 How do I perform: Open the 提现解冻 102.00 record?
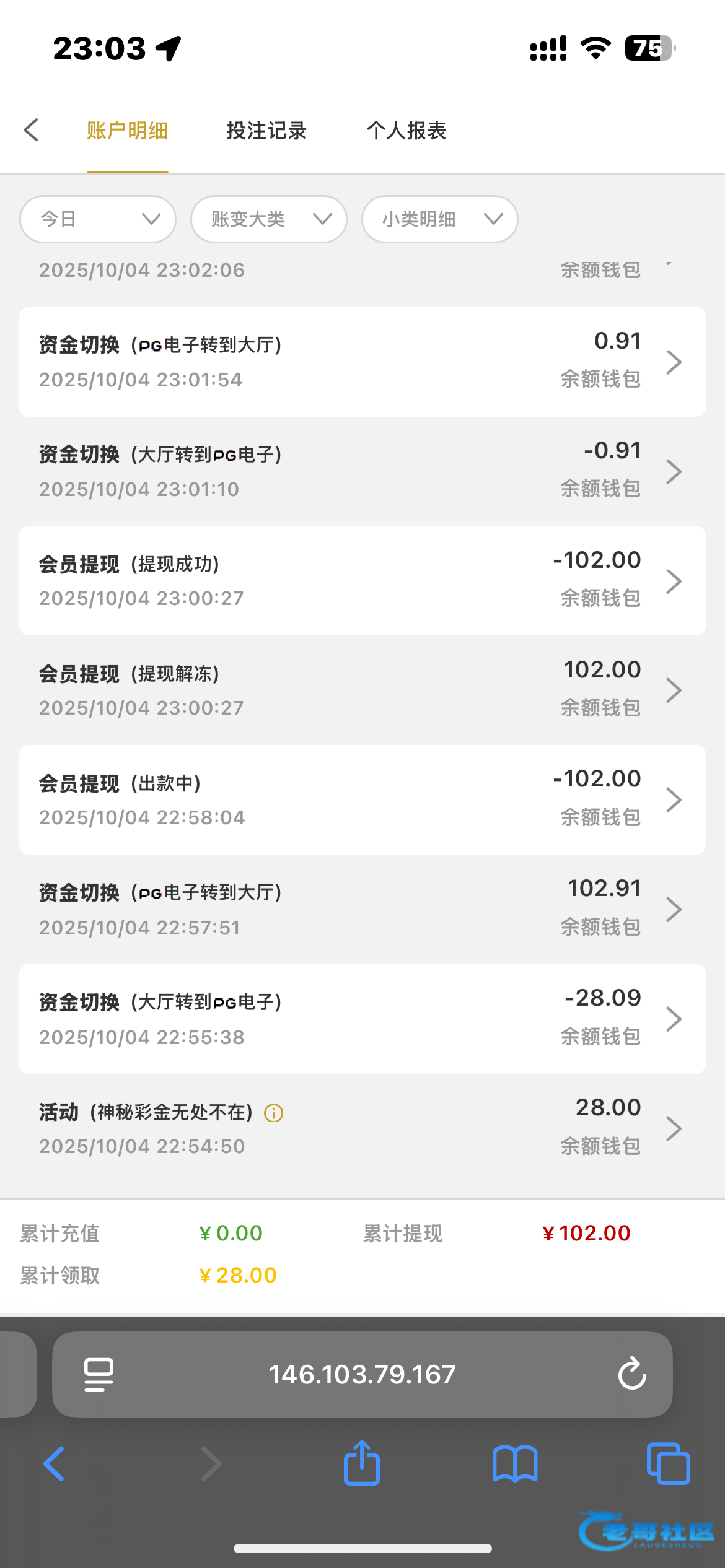[x=362, y=690]
